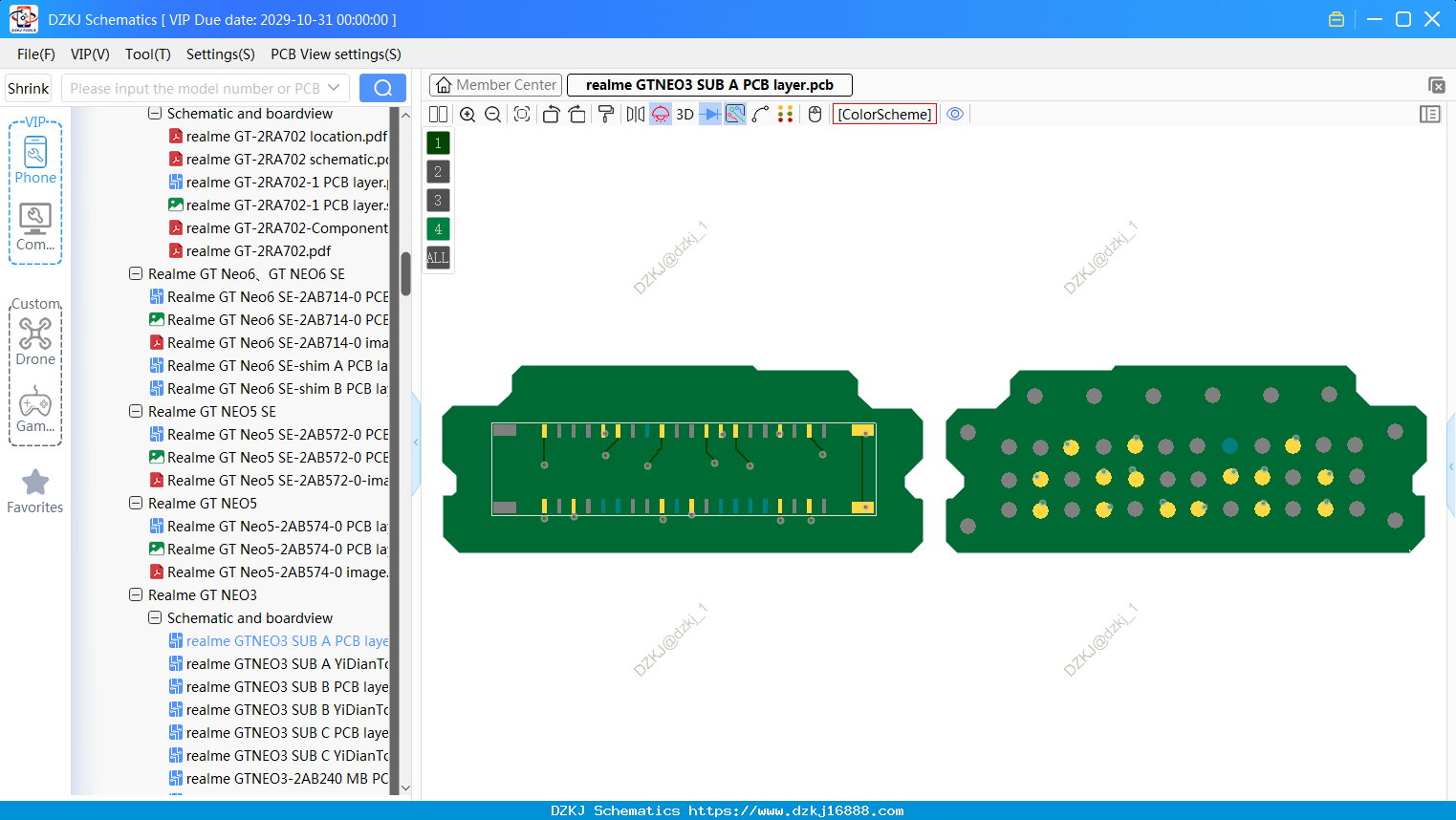
Task: Click the tree panel vertical scrollbar thumb
Action: point(405,273)
